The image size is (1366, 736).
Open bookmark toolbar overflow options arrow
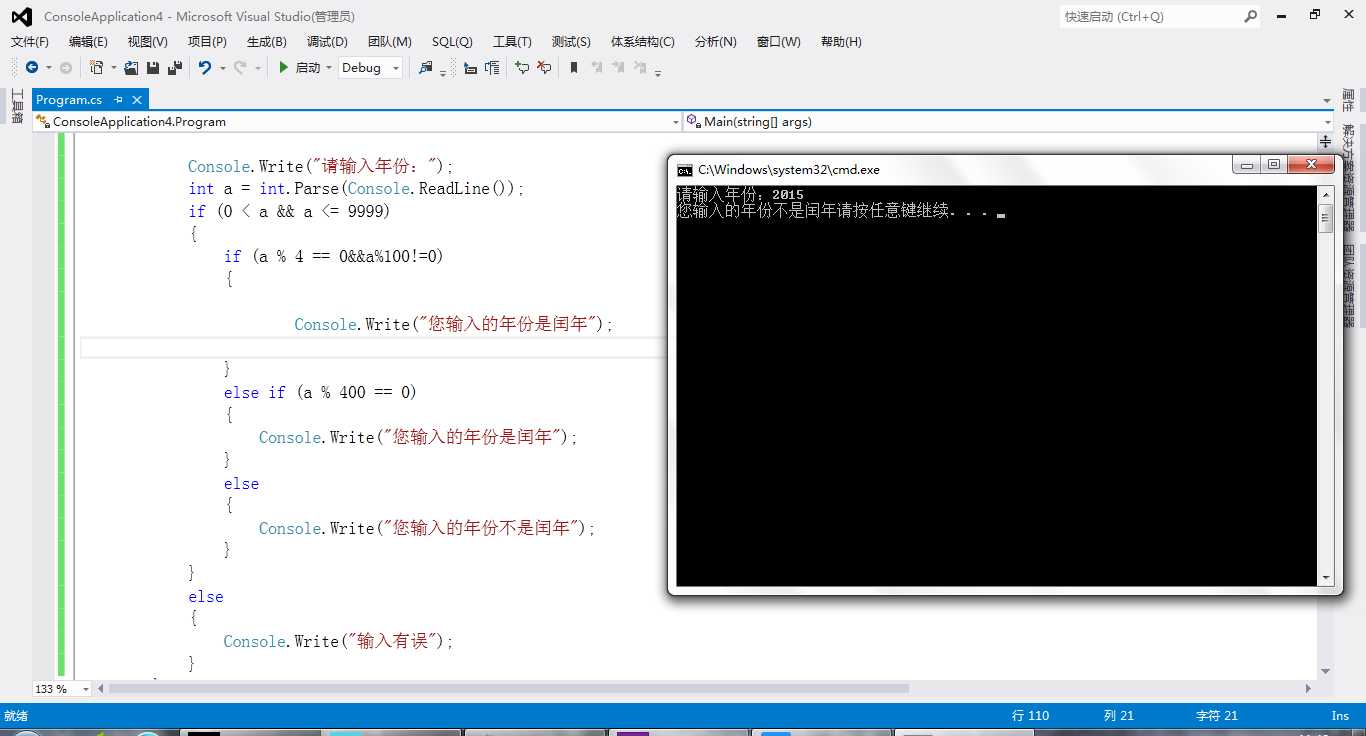pos(658,71)
